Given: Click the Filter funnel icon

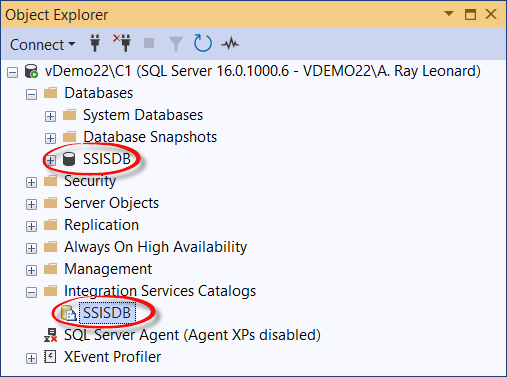Looking at the screenshot, I should point(176,44).
